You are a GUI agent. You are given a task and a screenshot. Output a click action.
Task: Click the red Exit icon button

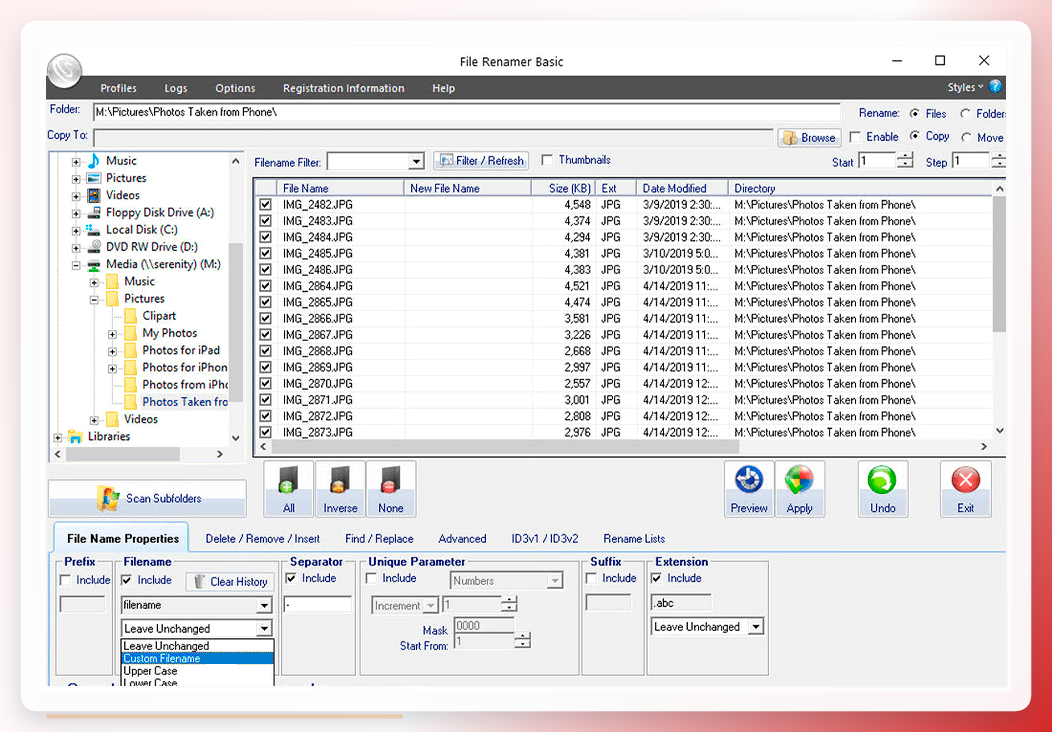coord(965,488)
